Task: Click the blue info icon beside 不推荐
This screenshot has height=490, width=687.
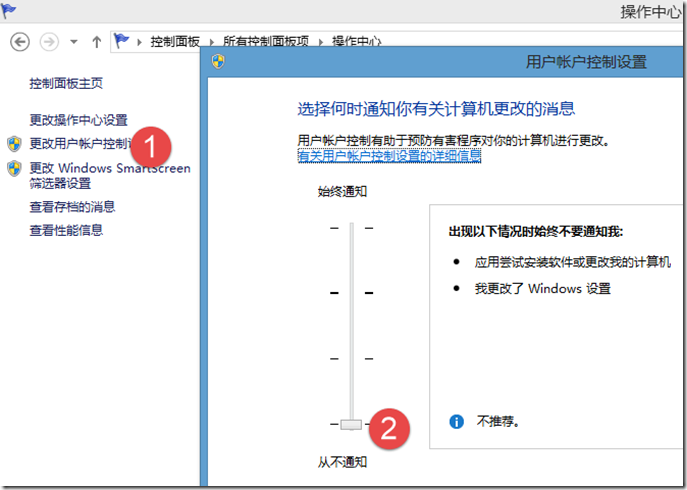Action: 457,422
